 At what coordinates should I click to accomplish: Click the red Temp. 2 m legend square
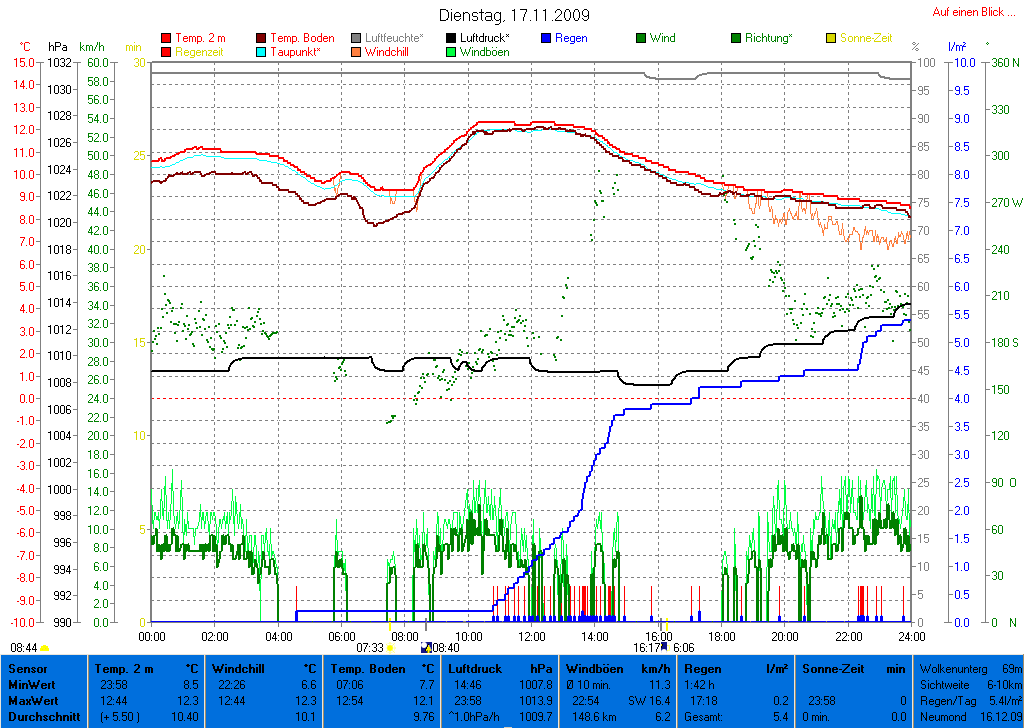pos(166,38)
